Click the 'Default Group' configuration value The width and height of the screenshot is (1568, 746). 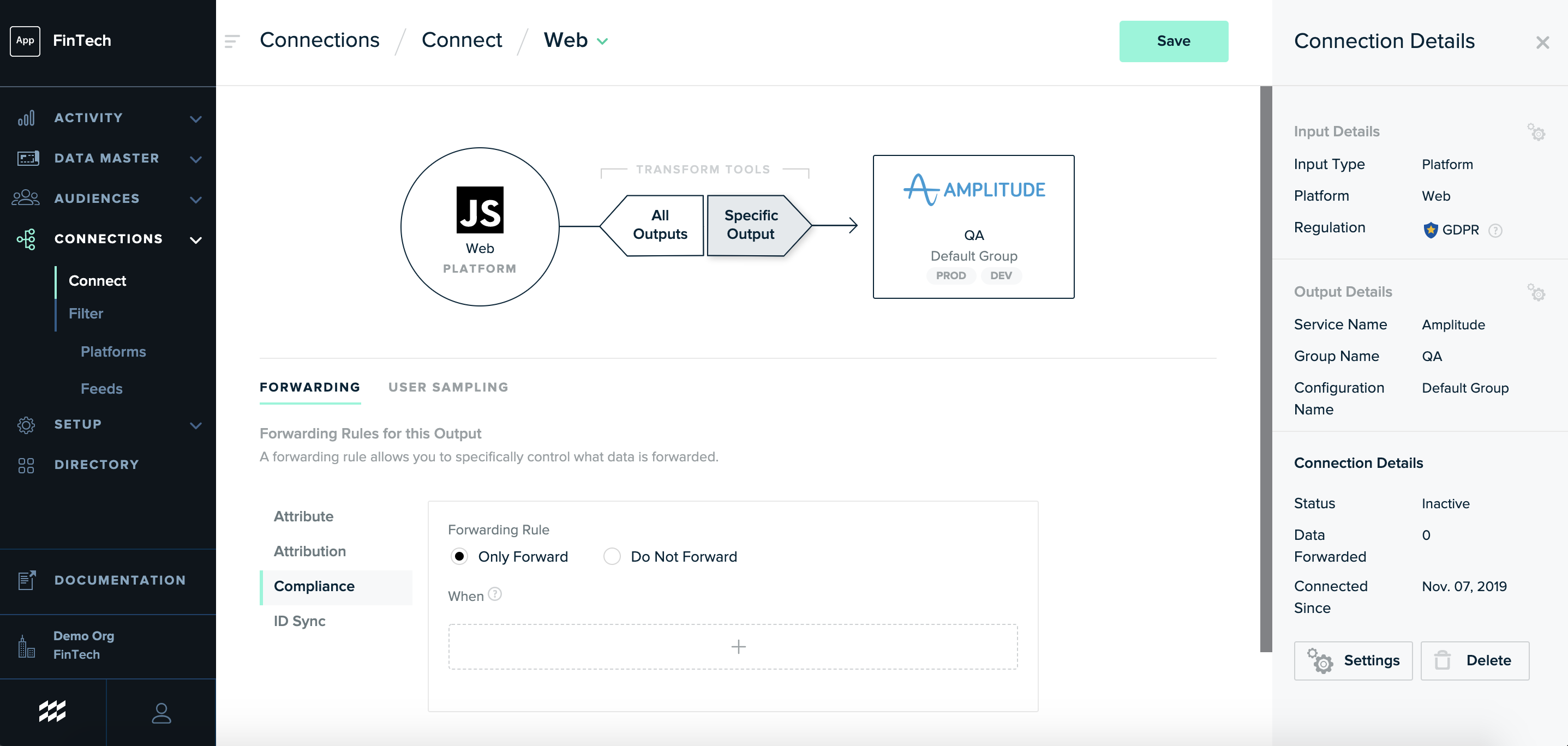[x=1464, y=389]
